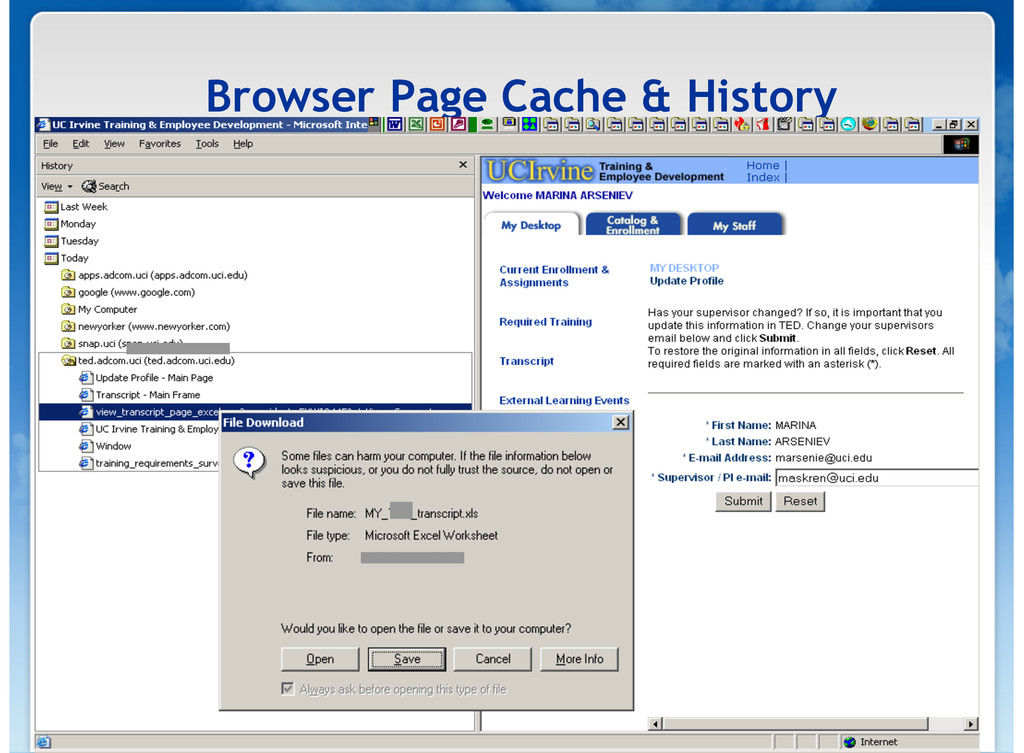
Task: Close the History panel
Action: pos(463,165)
